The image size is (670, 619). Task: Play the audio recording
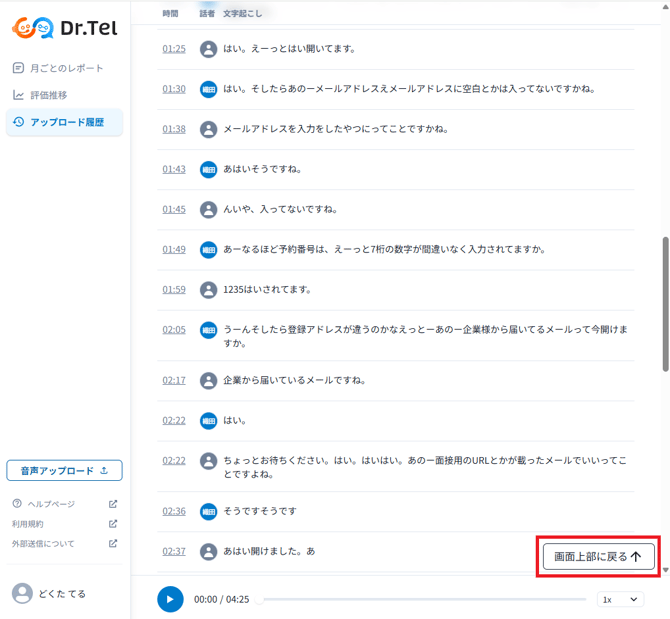point(170,599)
